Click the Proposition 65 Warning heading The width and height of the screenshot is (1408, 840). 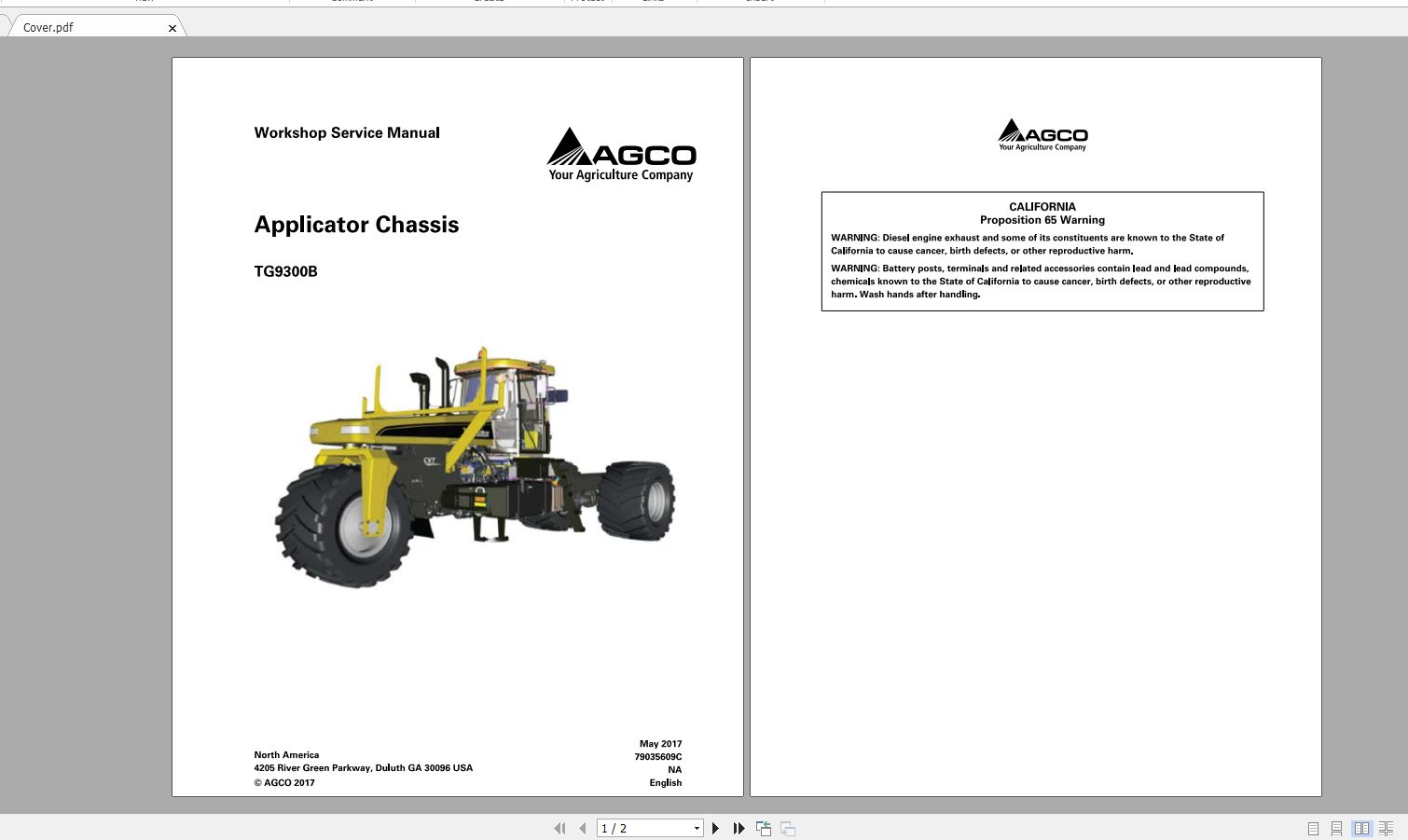tap(1042, 220)
